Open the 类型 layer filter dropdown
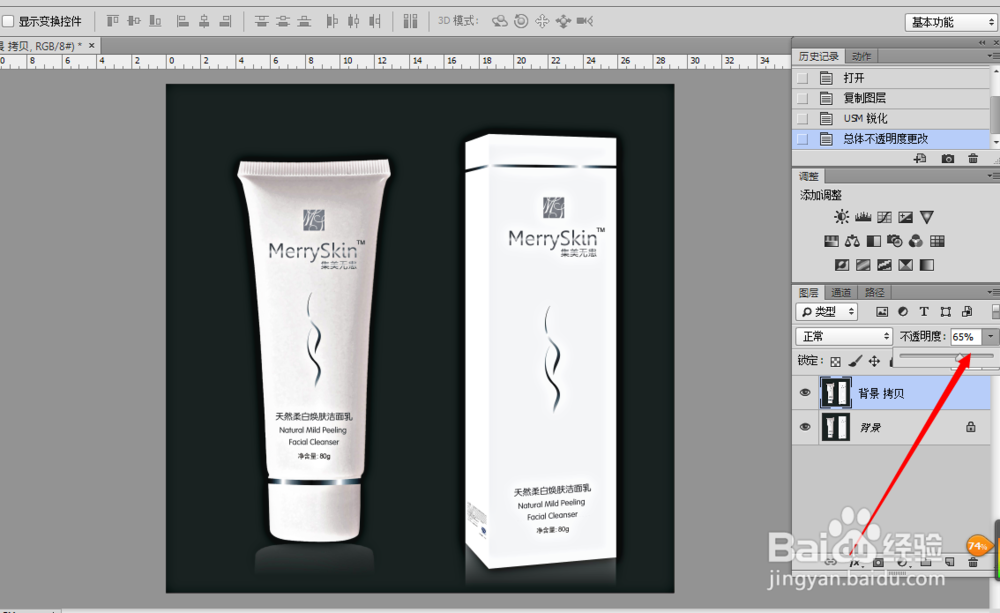 (x=827, y=311)
